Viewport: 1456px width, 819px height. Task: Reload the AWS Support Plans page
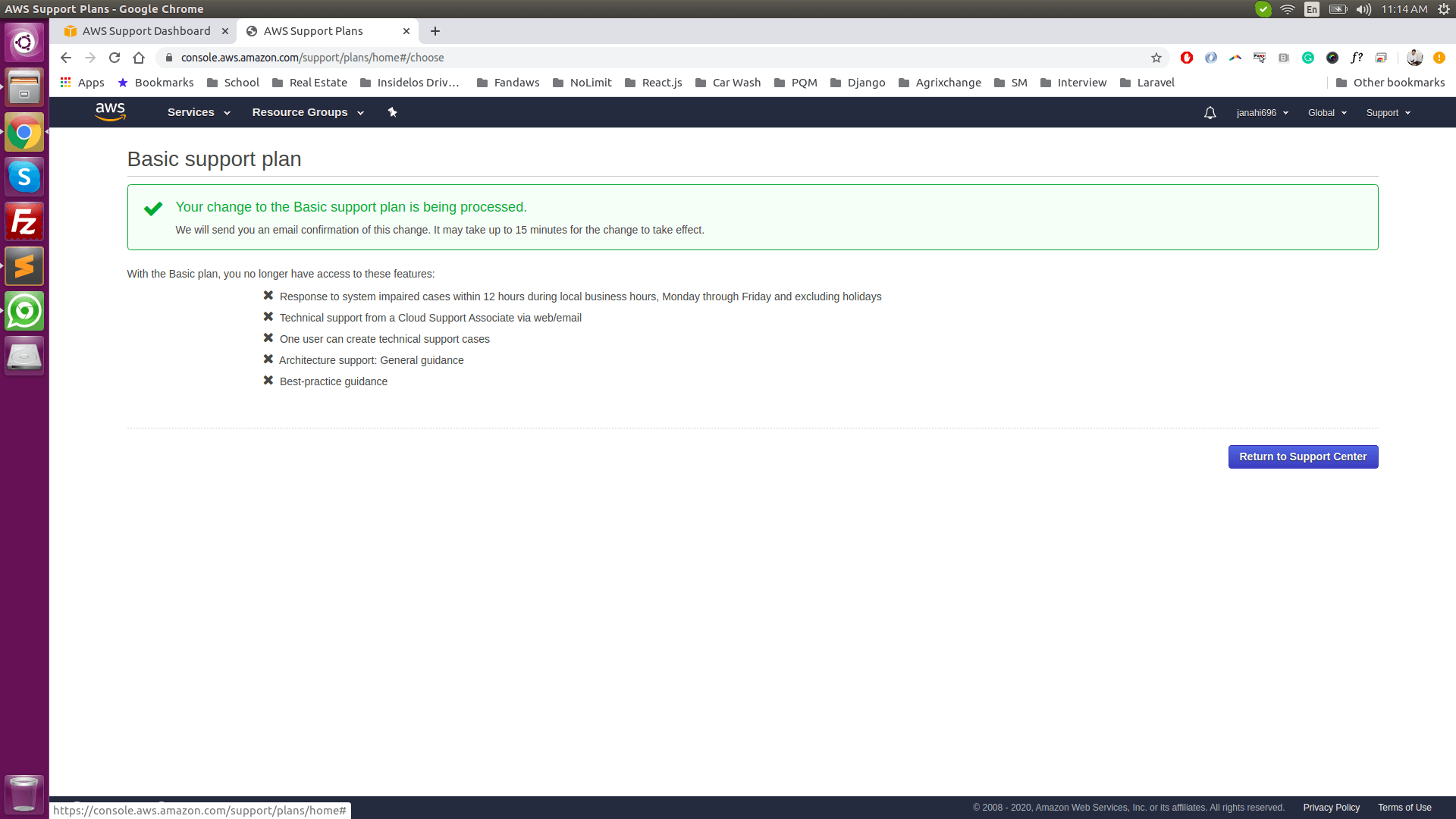(x=115, y=58)
